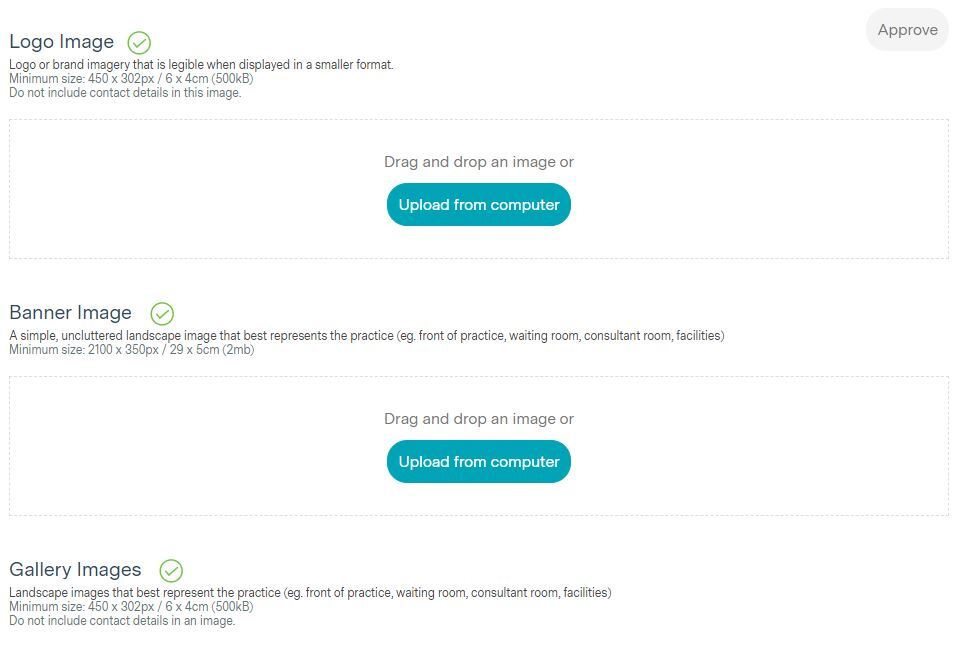
Task: Click the logo legibility description text
Action: [x=201, y=65]
